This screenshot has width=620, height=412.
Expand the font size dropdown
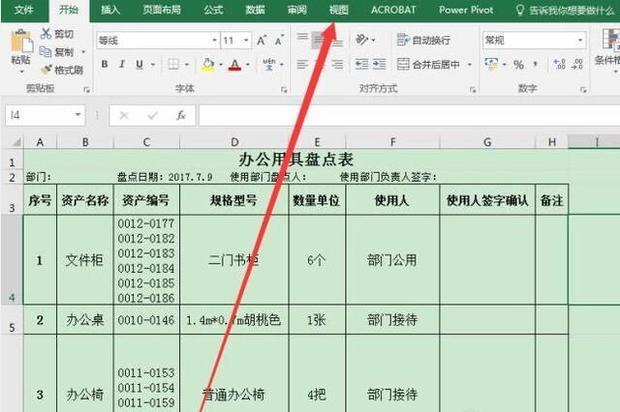[245, 40]
